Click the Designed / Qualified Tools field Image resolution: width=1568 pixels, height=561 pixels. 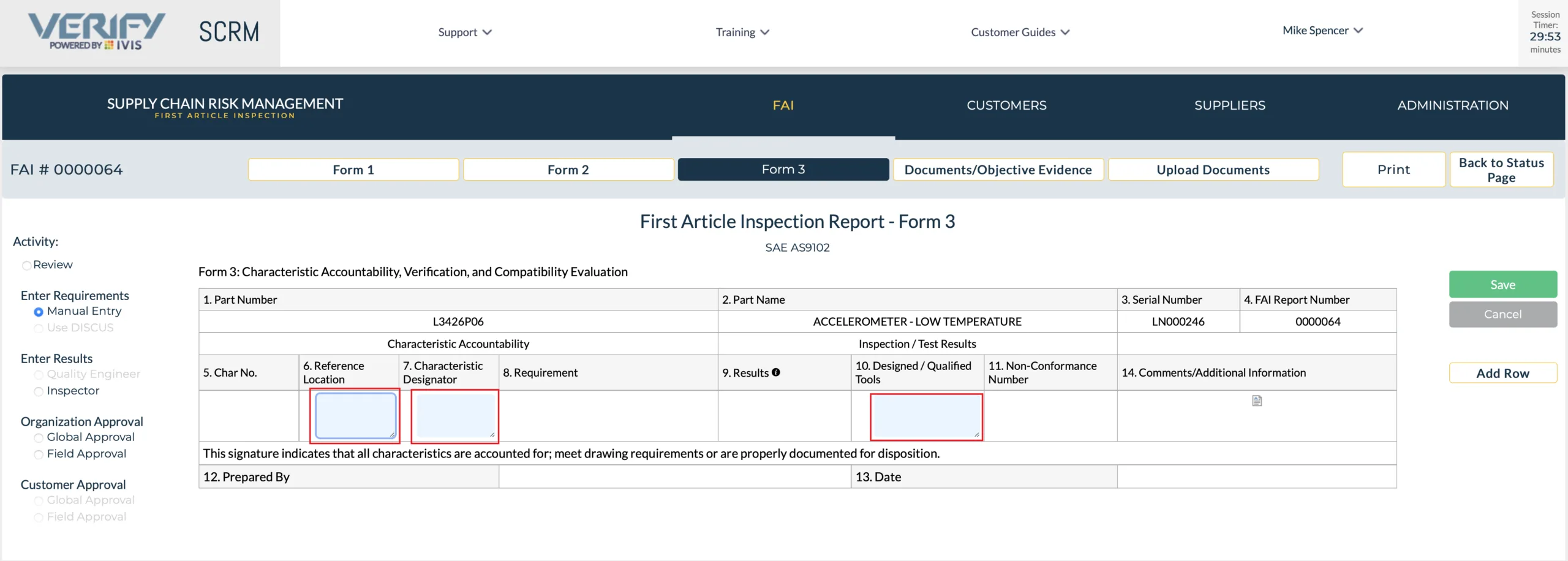click(927, 417)
